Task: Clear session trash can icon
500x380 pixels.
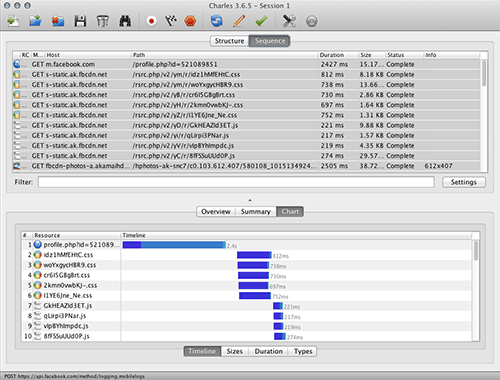Action: (102, 21)
